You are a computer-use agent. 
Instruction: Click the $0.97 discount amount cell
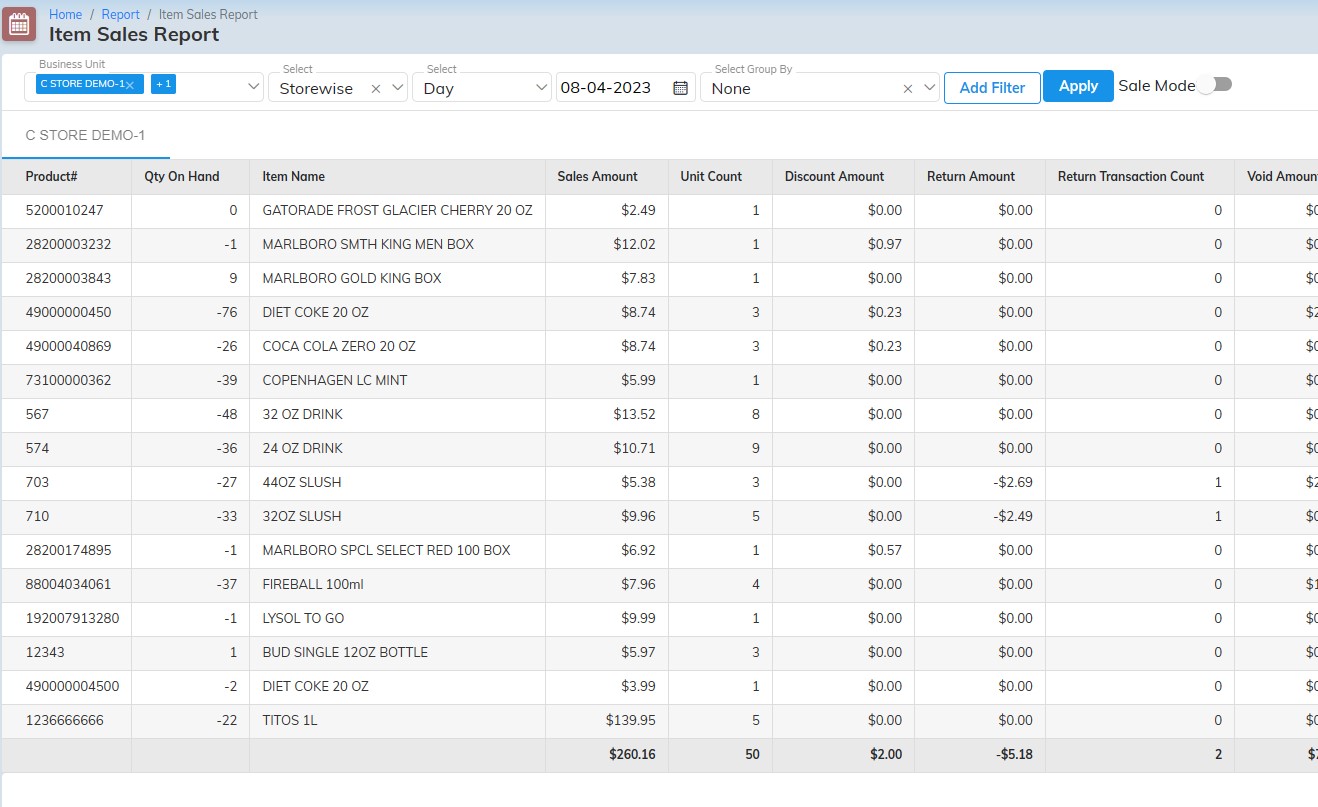(x=885, y=245)
